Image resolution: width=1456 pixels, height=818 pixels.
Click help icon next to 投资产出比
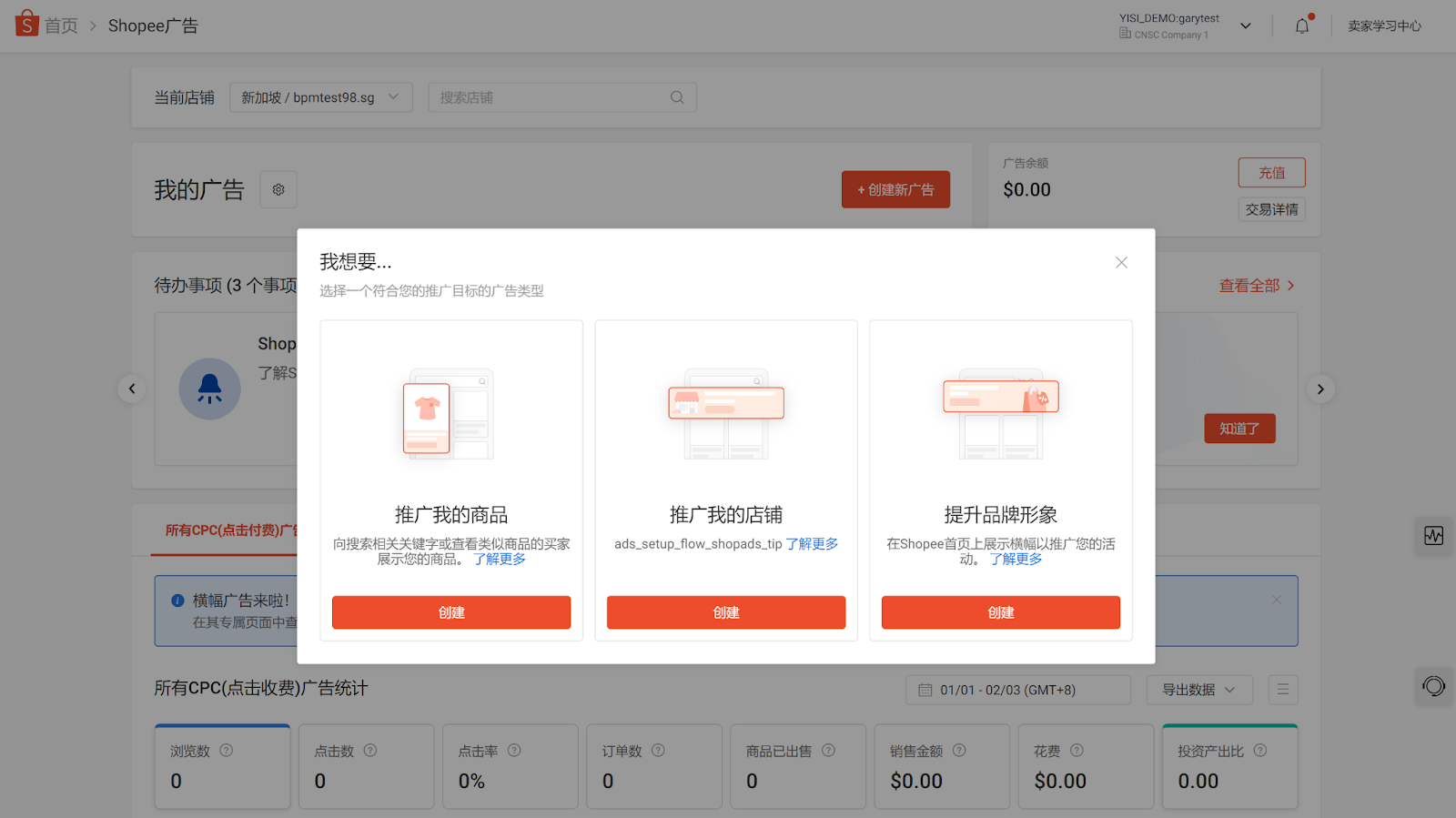[x=1260, y=751]
